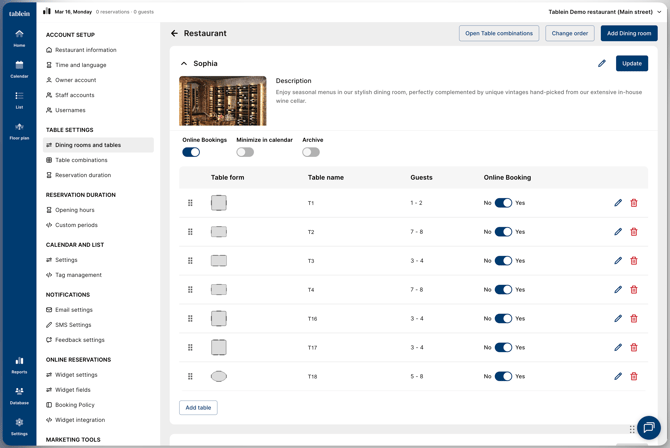Go to Reports in sidebar

click(x=19, y=365)
